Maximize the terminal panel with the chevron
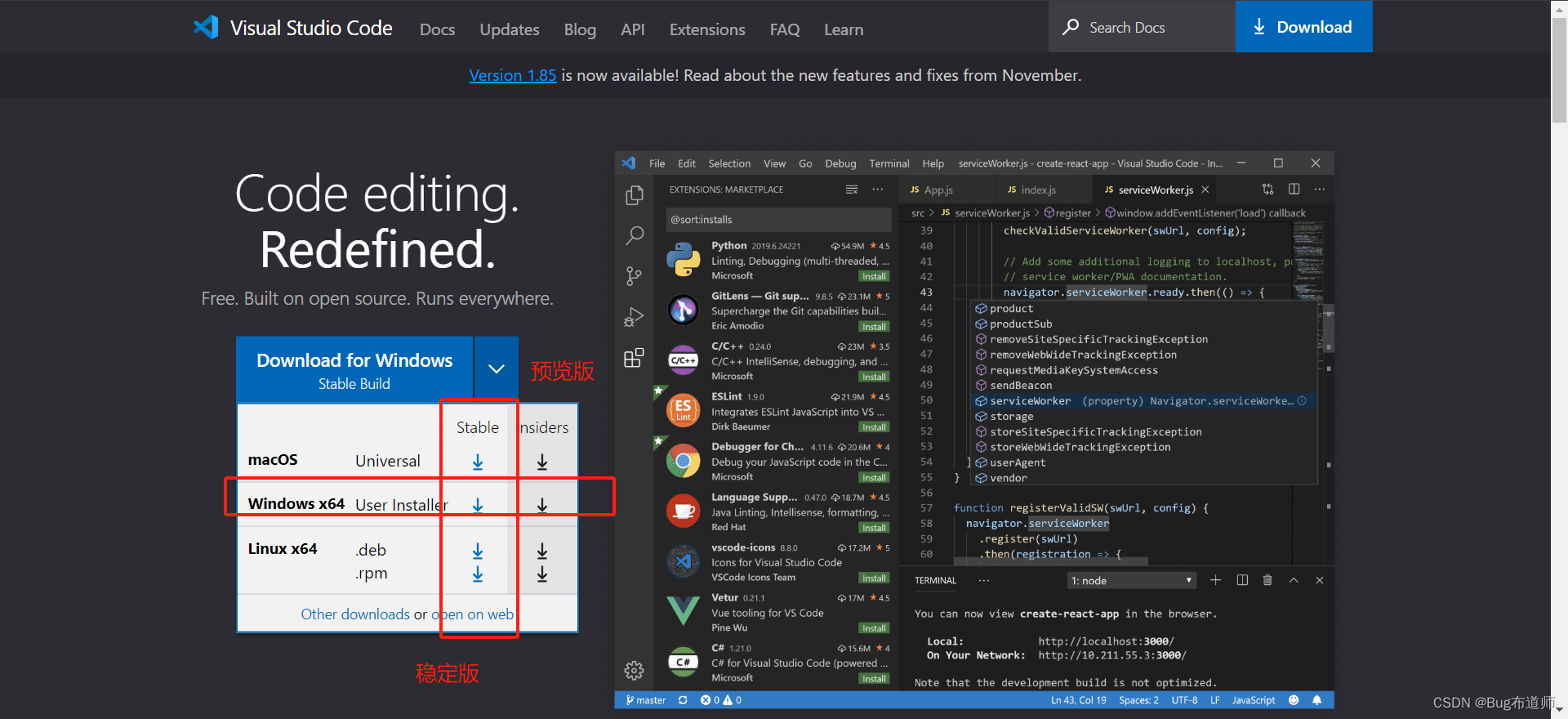This screenshot has width=1568, height=719. coord(1294,580)
